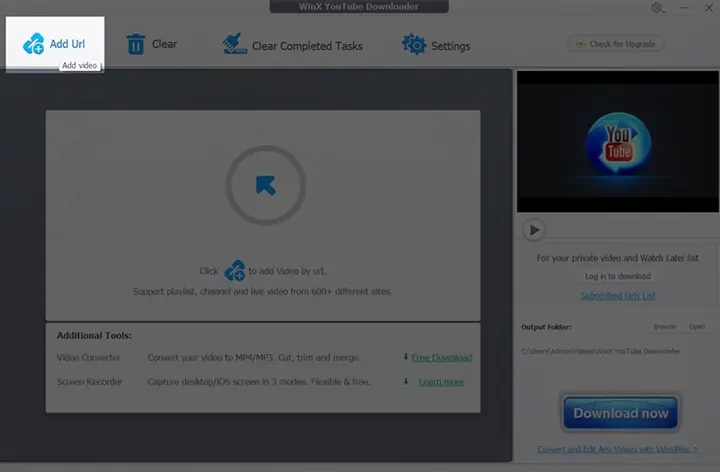The image size is (720, 472).
Task: Play the preview video
Action: 534,230
